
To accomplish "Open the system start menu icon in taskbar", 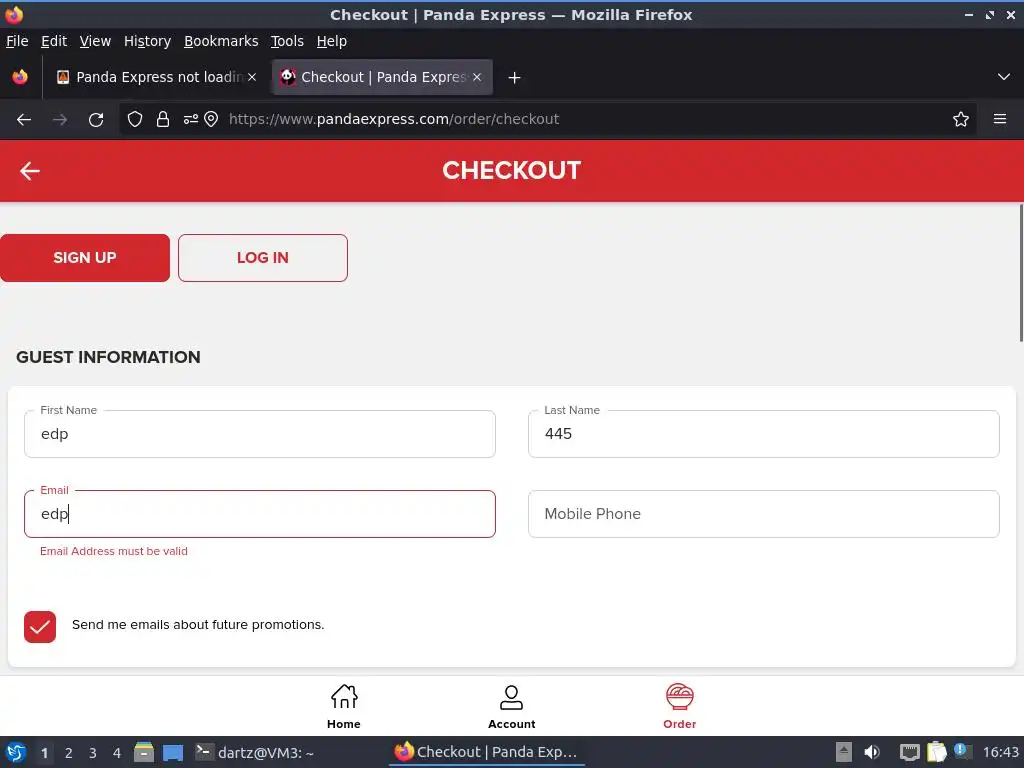I will pyautogui.click(x=16, y=752).
